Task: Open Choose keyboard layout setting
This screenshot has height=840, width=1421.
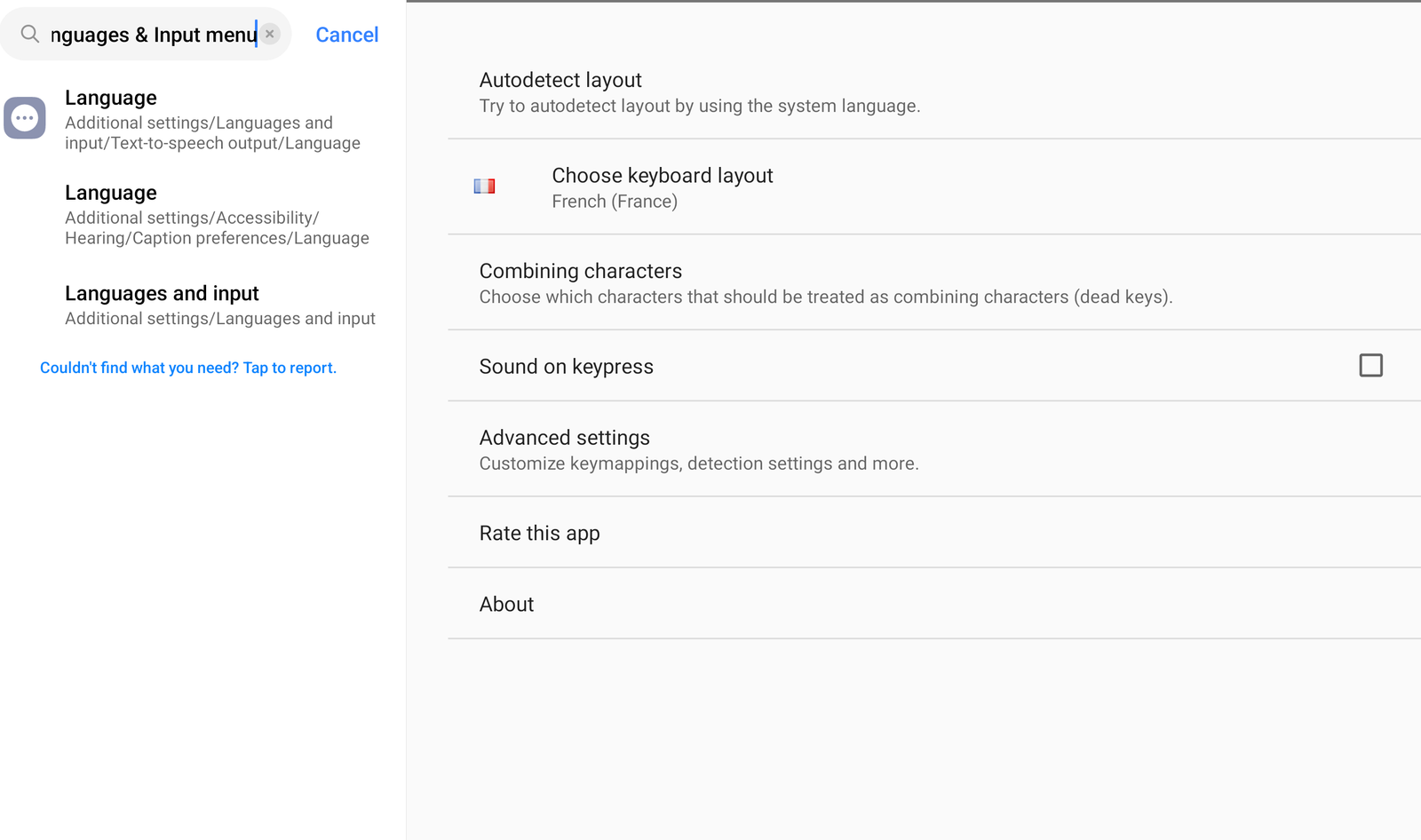Action: [x=662, y=176]
